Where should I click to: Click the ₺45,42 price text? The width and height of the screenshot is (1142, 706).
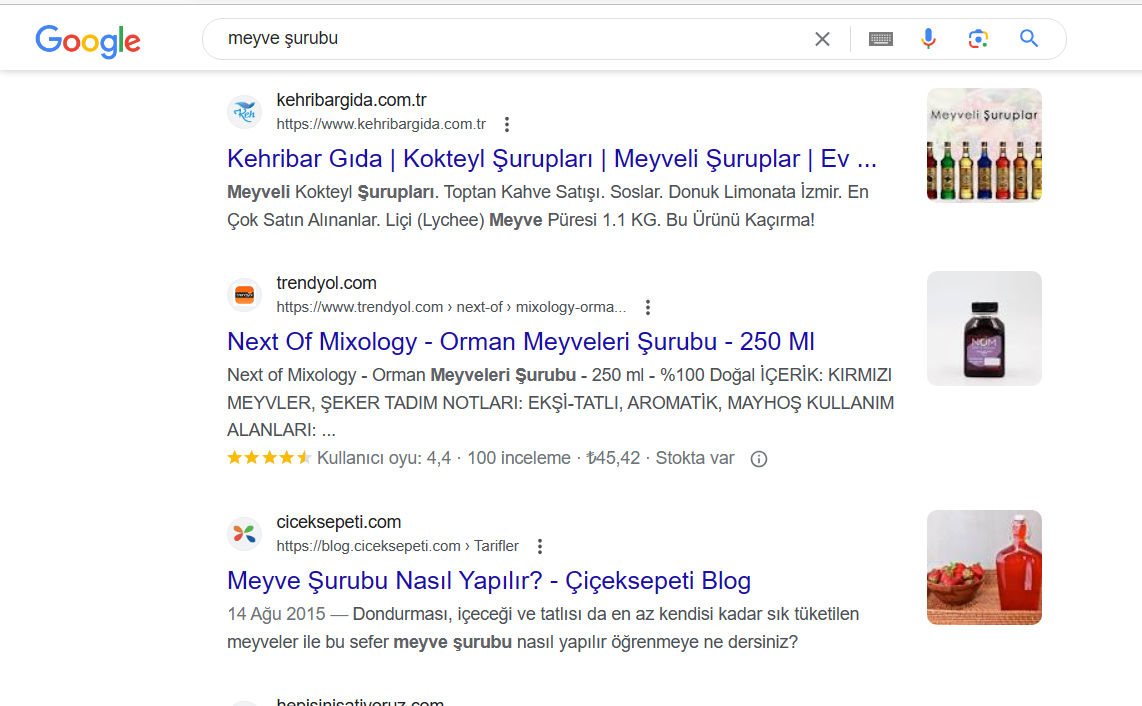click(613, 458)
